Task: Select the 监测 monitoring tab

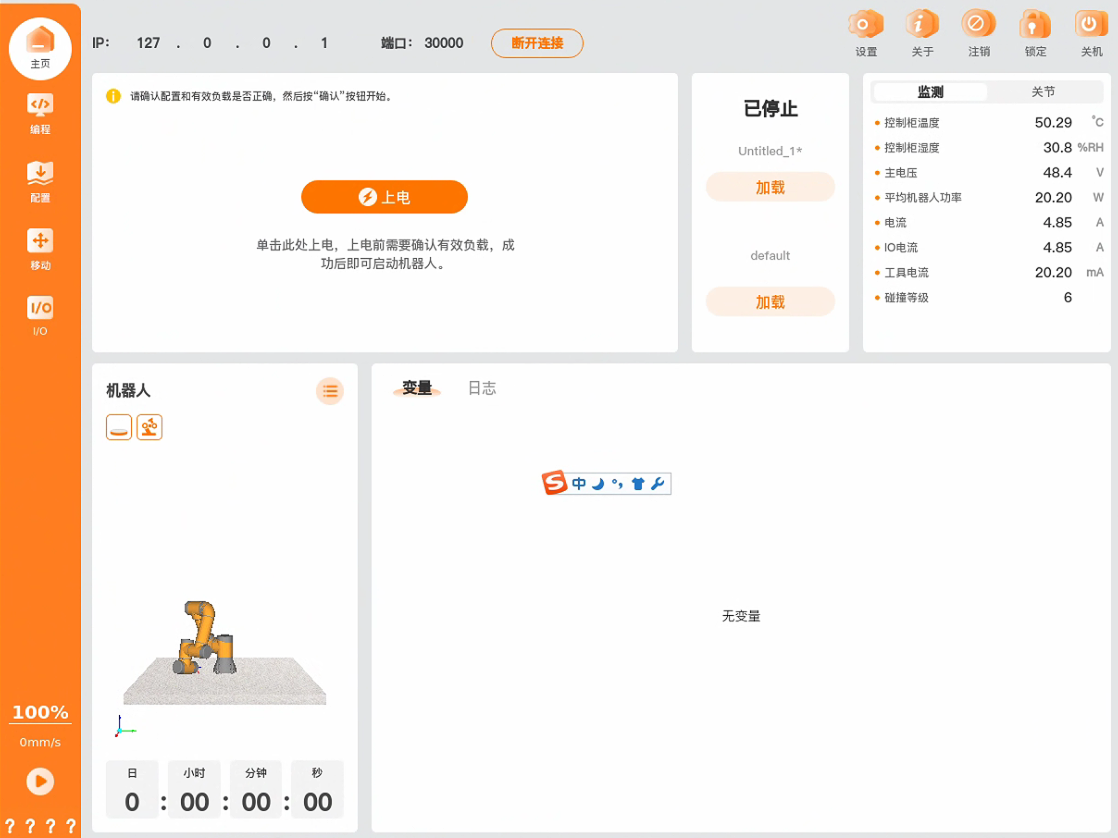Action: click(930, 92)
